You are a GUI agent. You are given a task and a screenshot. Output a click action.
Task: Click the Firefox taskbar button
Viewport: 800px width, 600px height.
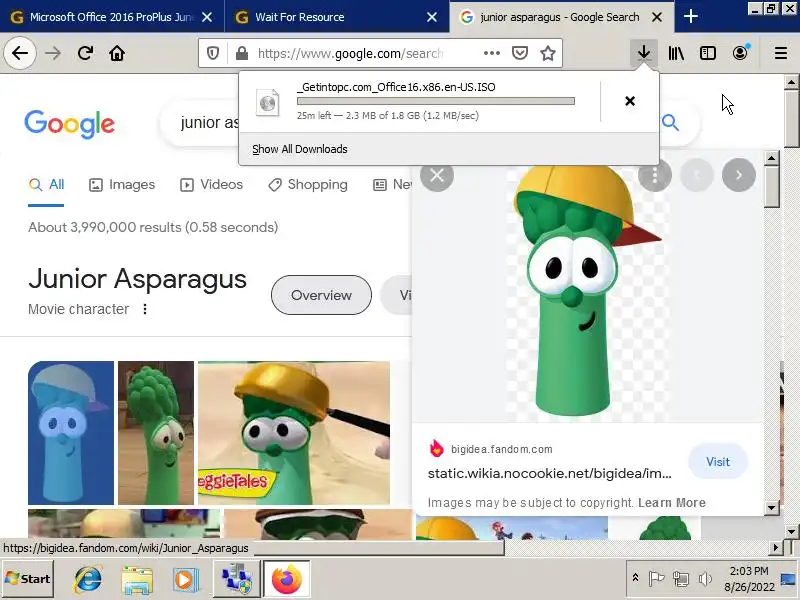pyautogui.click(x=286, y=579)
